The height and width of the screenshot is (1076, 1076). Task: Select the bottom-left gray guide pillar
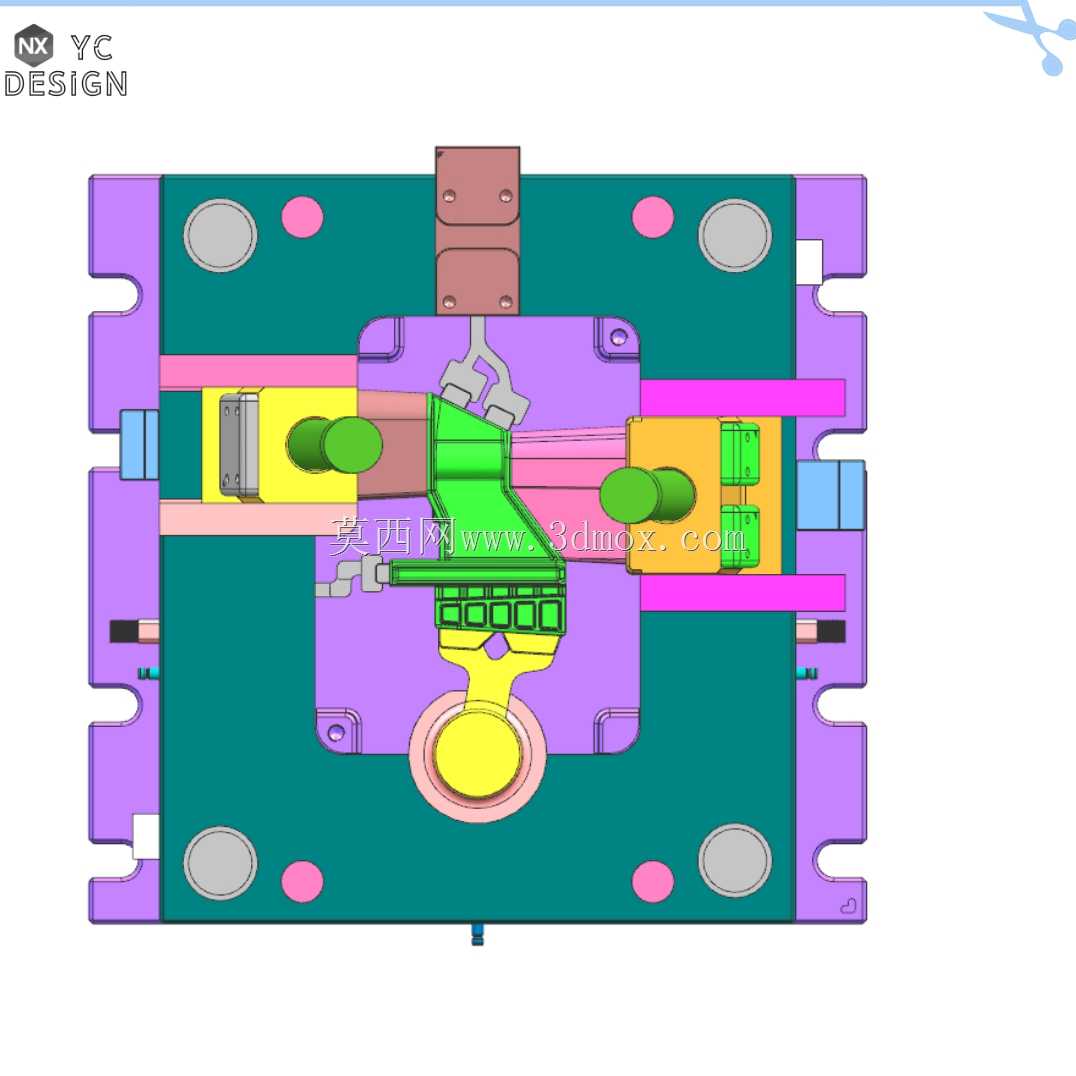tap(220, 863)
